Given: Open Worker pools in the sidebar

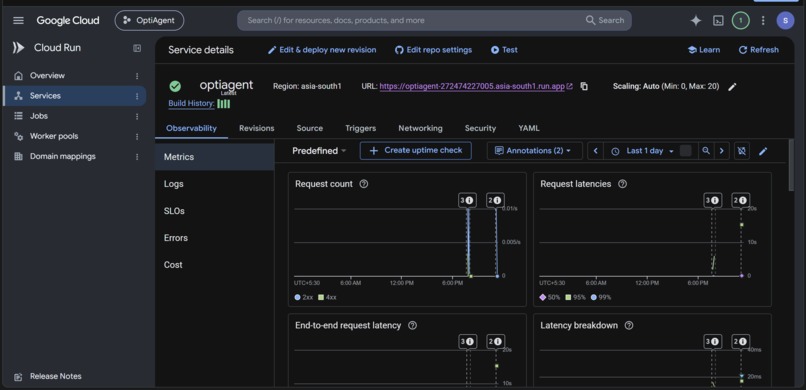Looking at the screenshot, I should click(54, 136).
